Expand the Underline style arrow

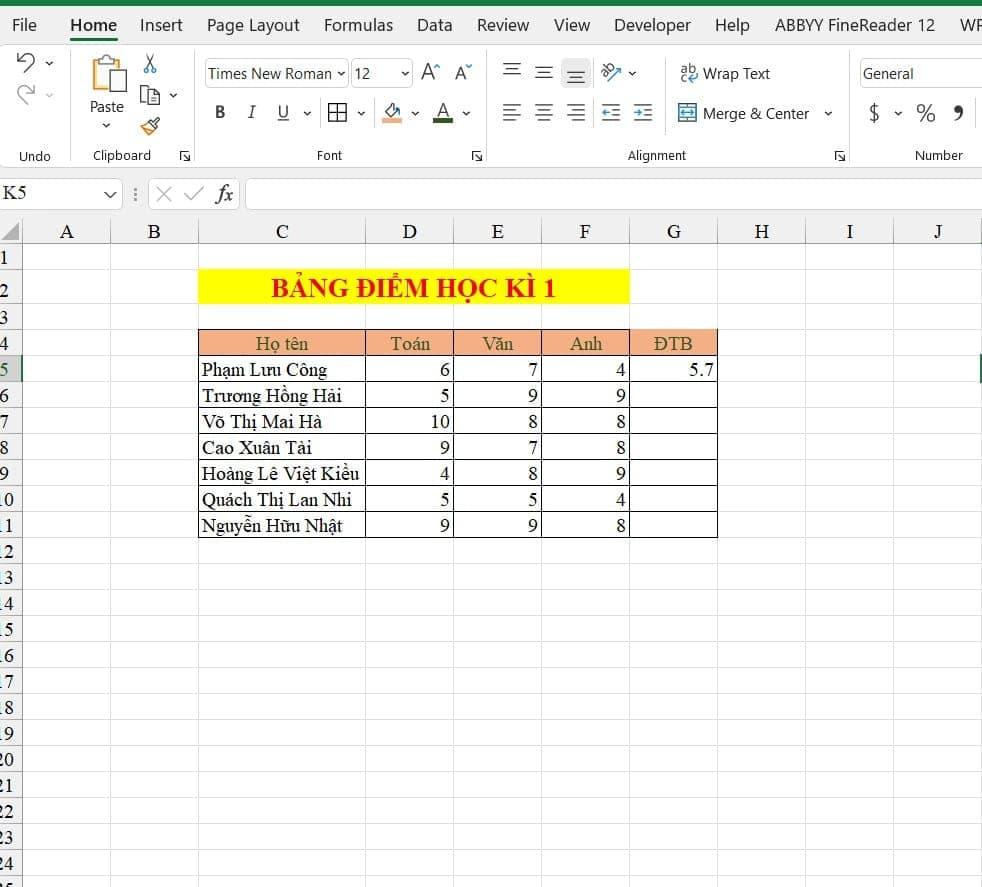307,113
